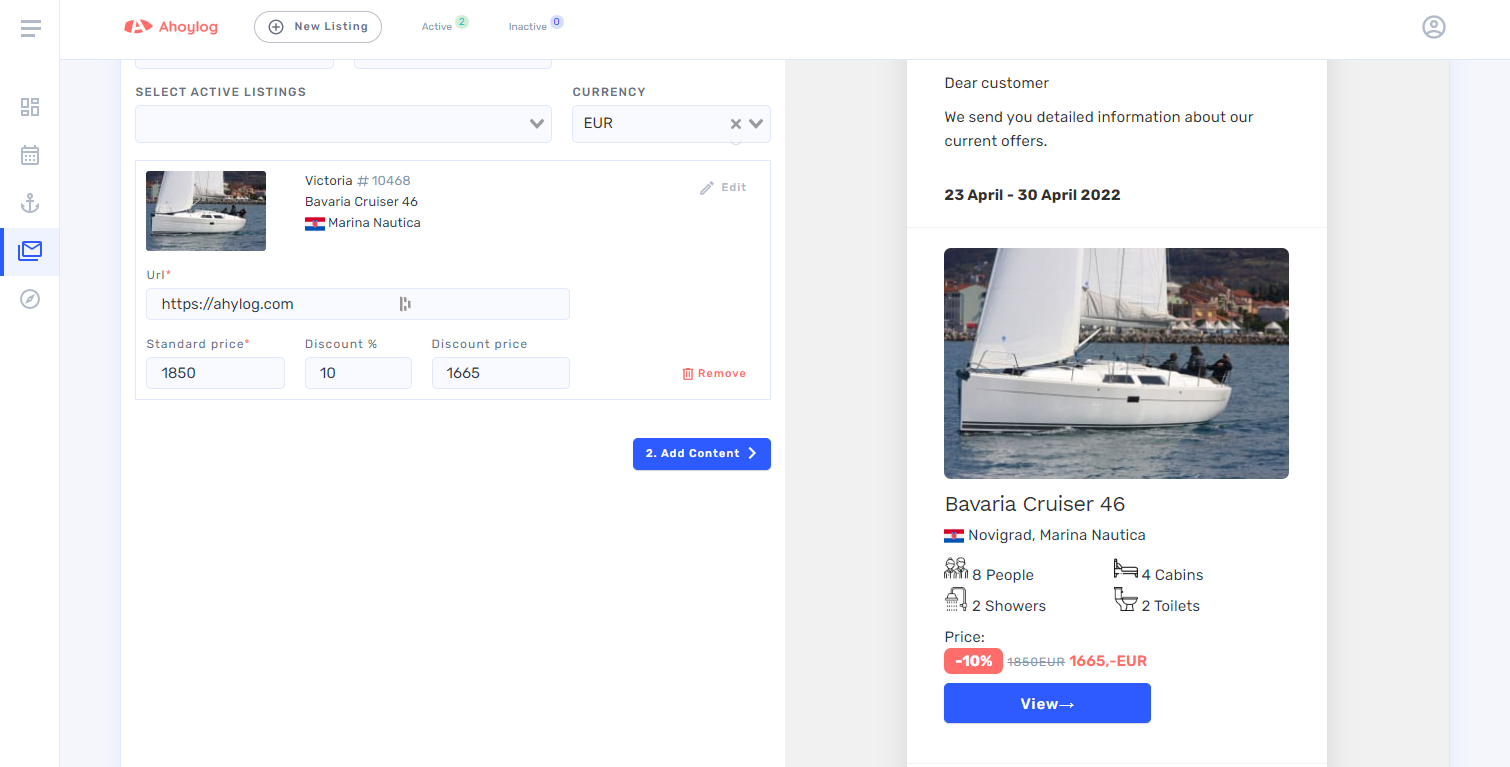Image resolution: width=1510 pixels, height=767 pixels.
Task: Click the 2 Toilets icon
Action: pyautogui.click(x=1126, y=600)
